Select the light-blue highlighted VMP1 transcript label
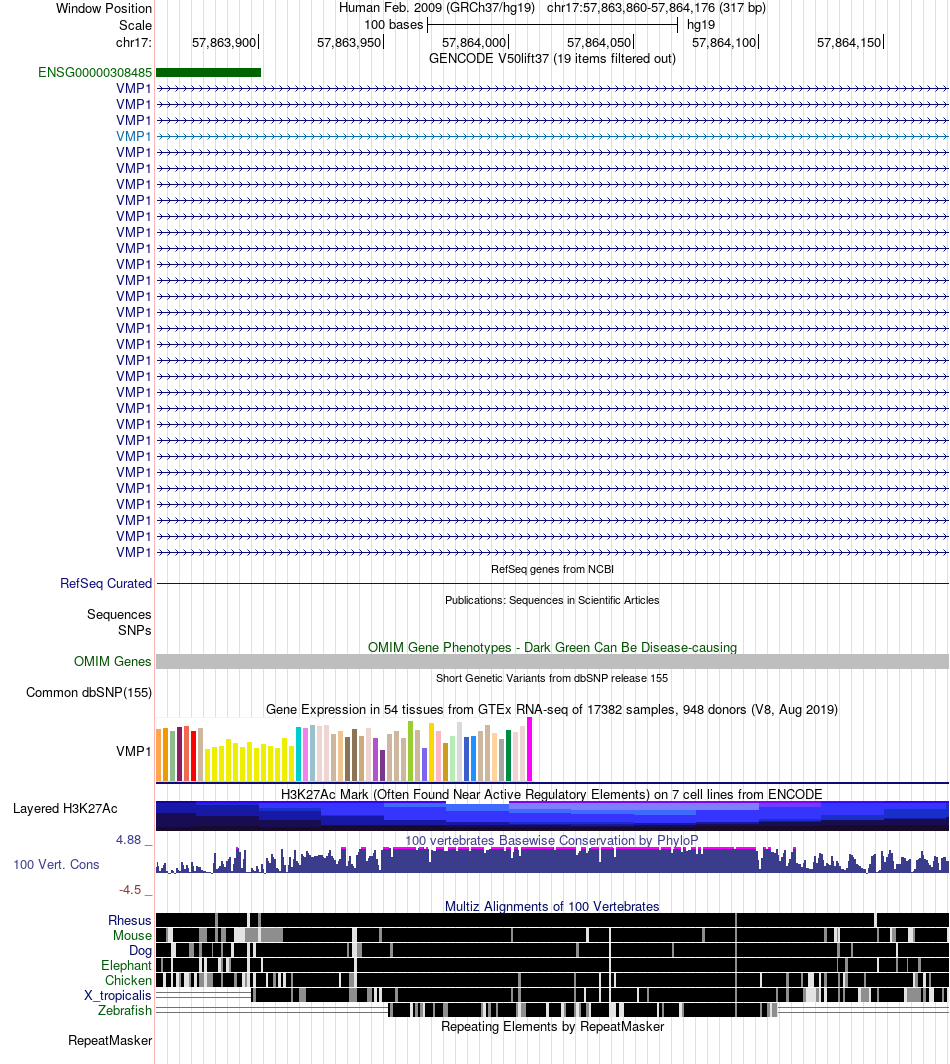This screenshot has width=950, height=1064. point(134,136)
